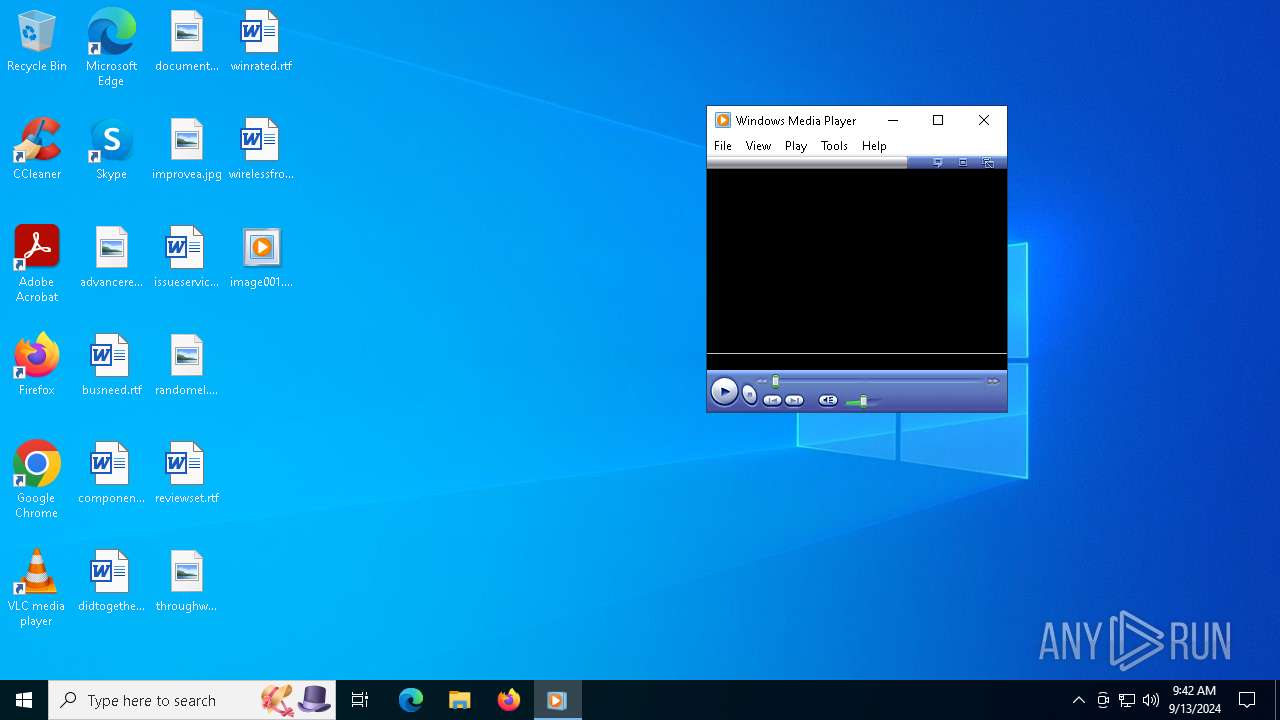Screen dimensions: 1280x720
Task: Select the Skype desktop shortcut
Action: 111,150
